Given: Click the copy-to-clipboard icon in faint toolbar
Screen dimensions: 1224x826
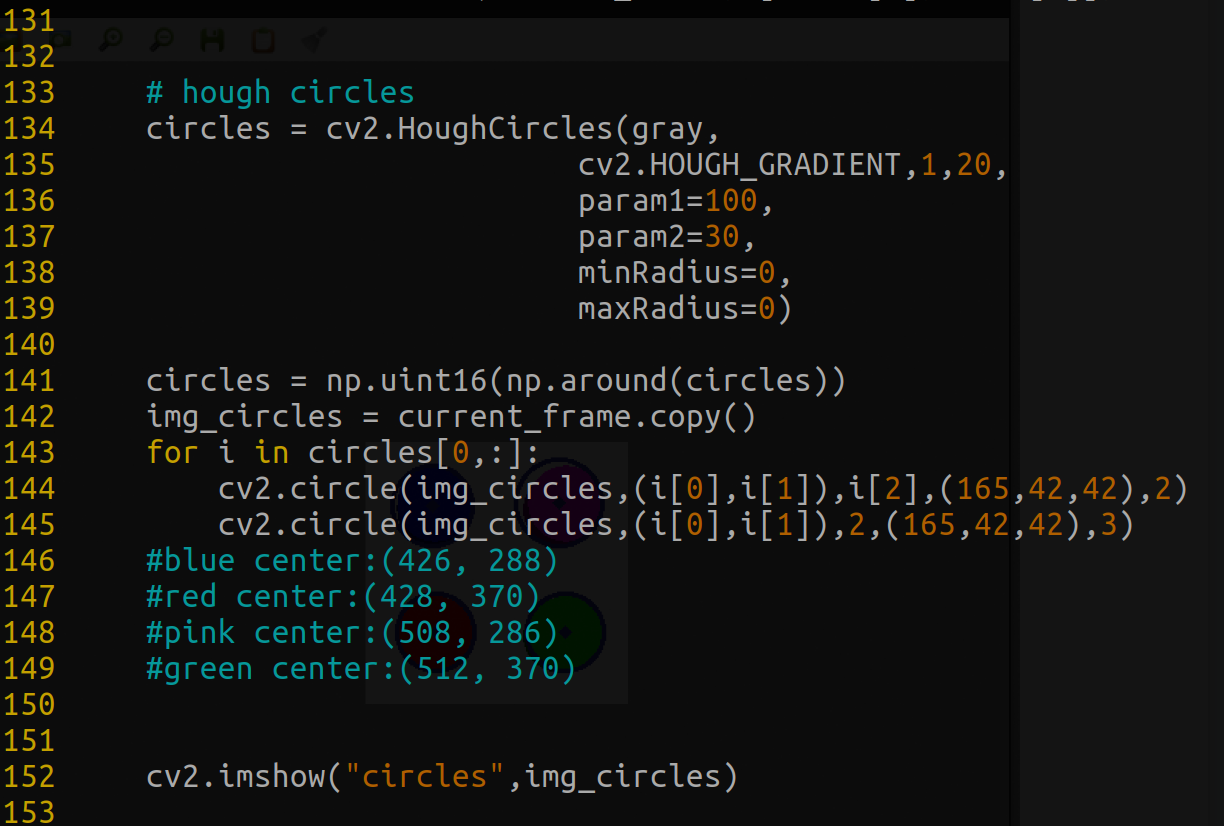Looking at the screenshot, I should [x=262, y=41].
